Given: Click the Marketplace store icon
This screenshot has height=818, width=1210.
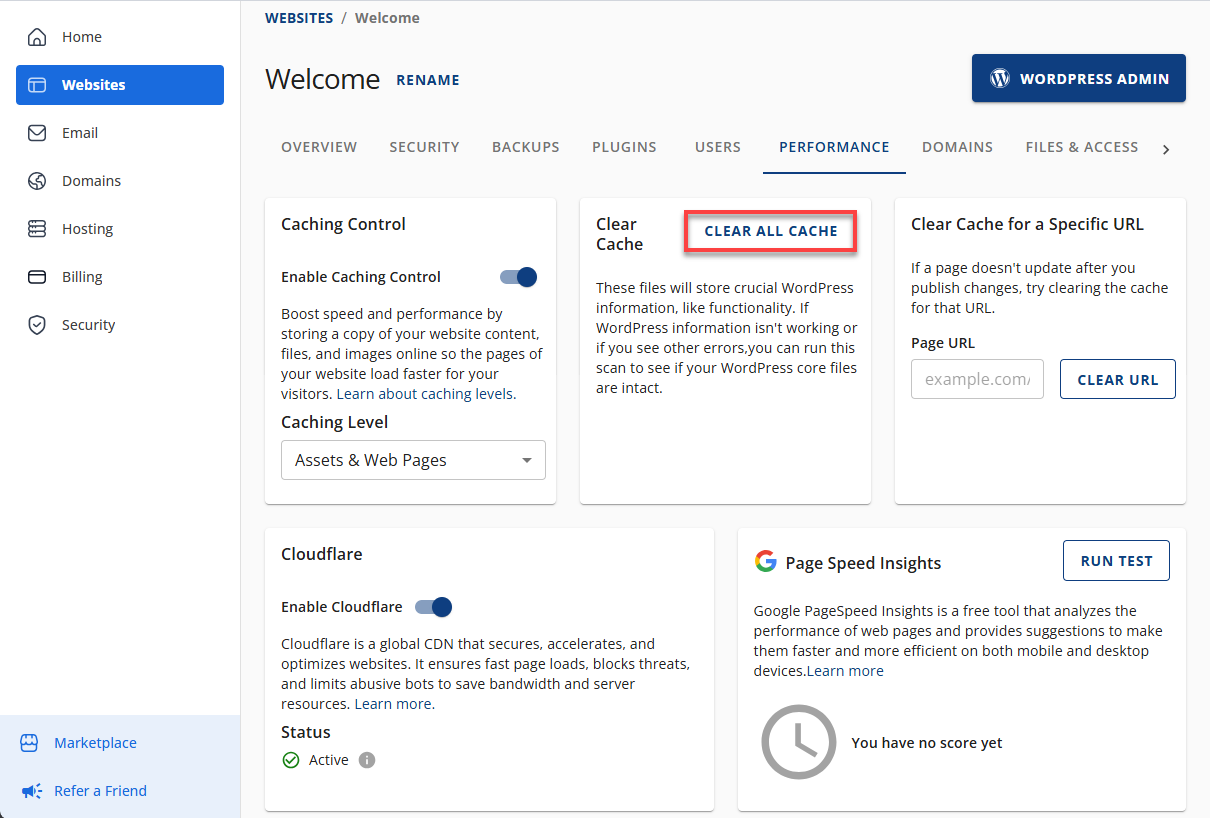Looking at the screenshot, I should coord(31,743).
